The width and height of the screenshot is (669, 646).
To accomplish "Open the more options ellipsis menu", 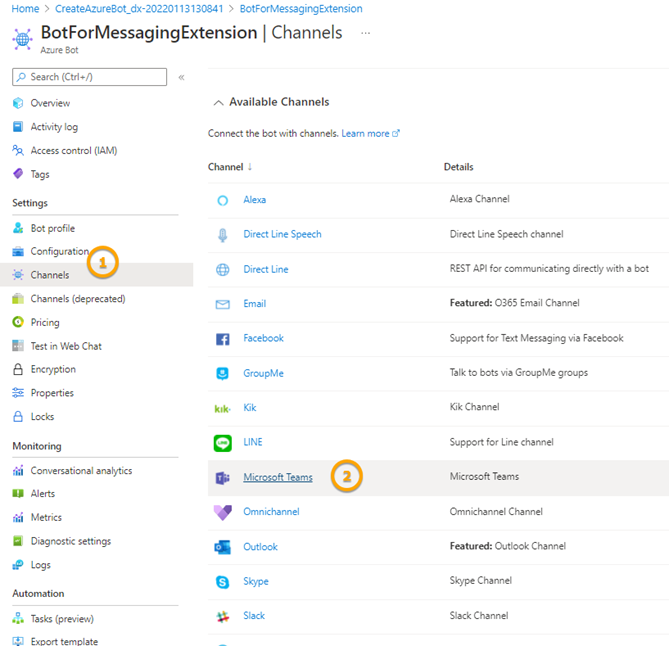I will [366, 33].
